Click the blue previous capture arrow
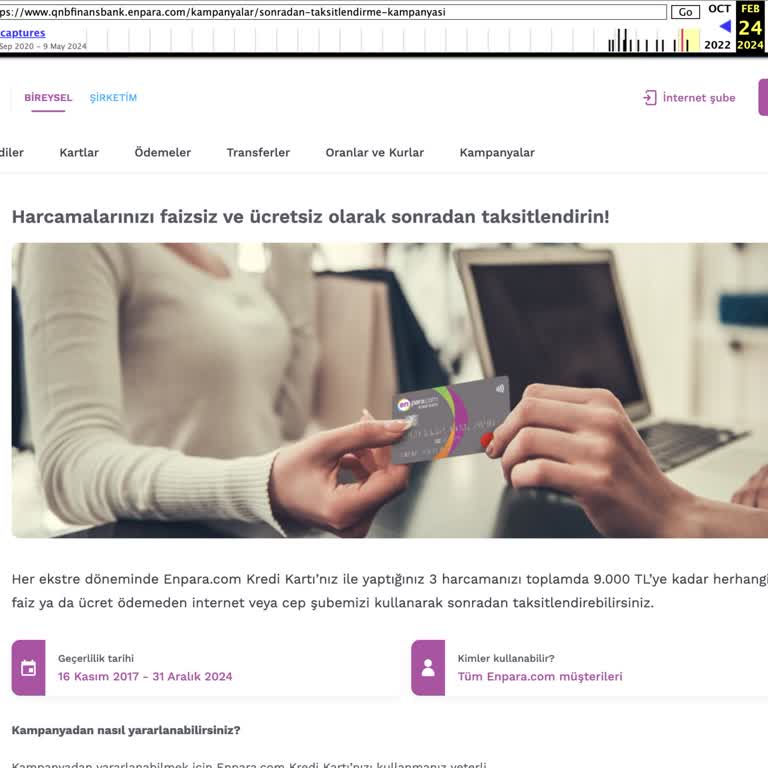This screenshot has width=768, height=768. 725,26
